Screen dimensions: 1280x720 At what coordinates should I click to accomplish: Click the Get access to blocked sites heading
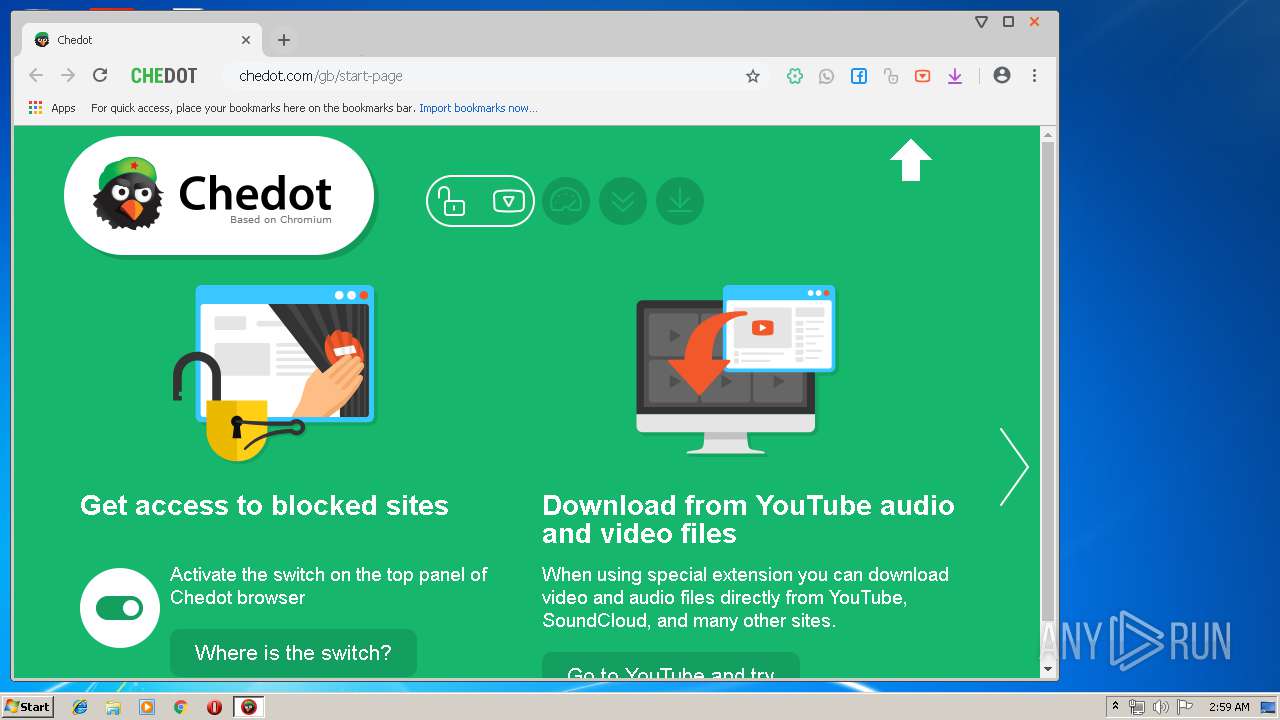point(264,505)
